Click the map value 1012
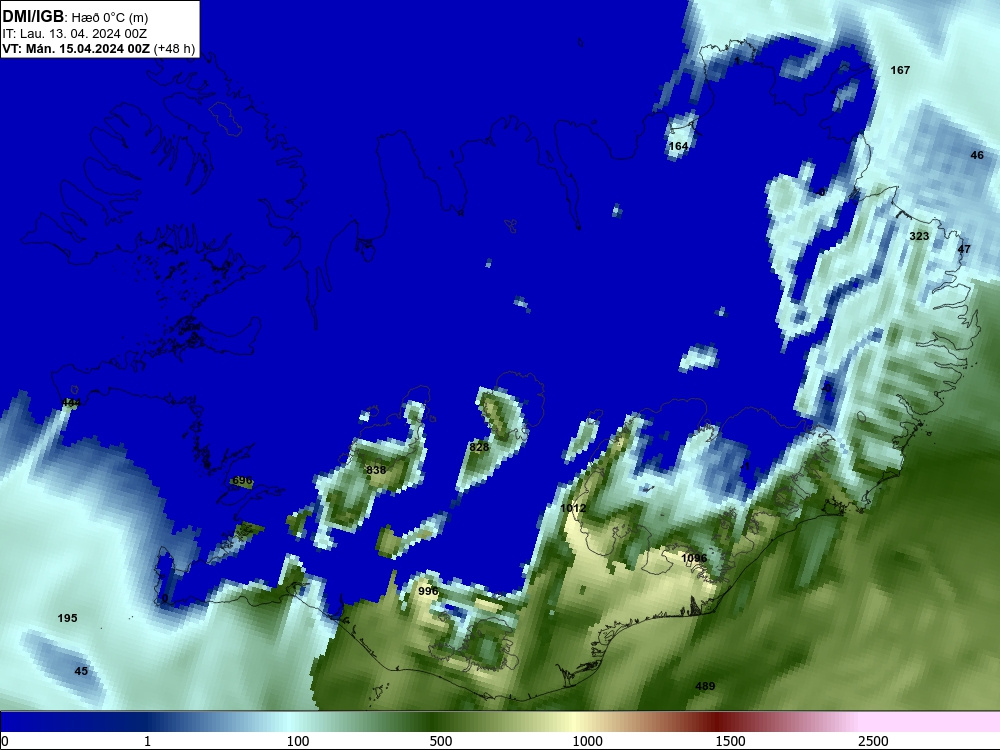Viewport: 1000px width, 750px height. click(x=573, y=508)
